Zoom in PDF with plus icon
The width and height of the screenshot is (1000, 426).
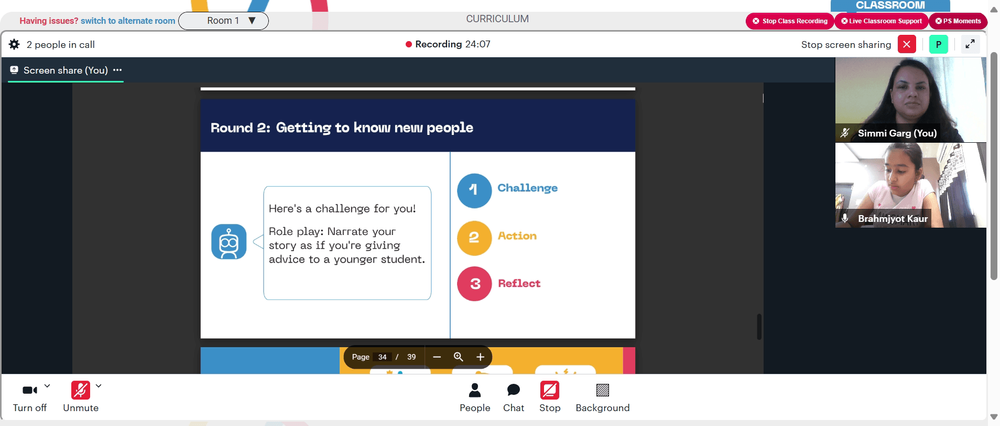(480, 357)
